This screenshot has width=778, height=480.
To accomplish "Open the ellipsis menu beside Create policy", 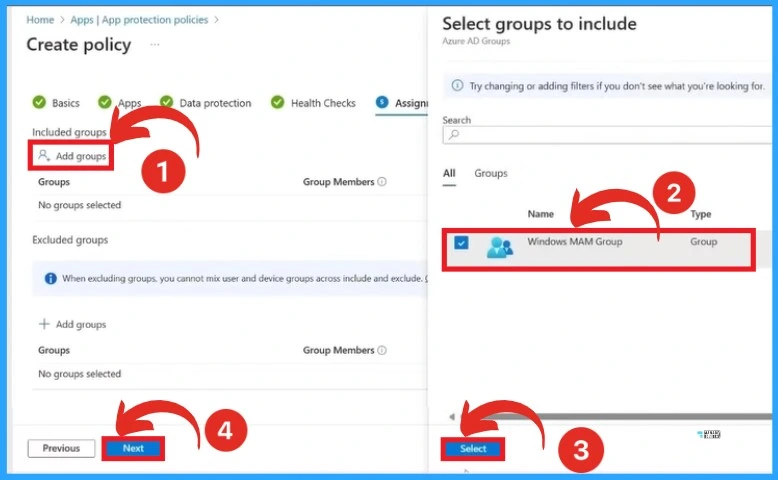I will (155, 45).
